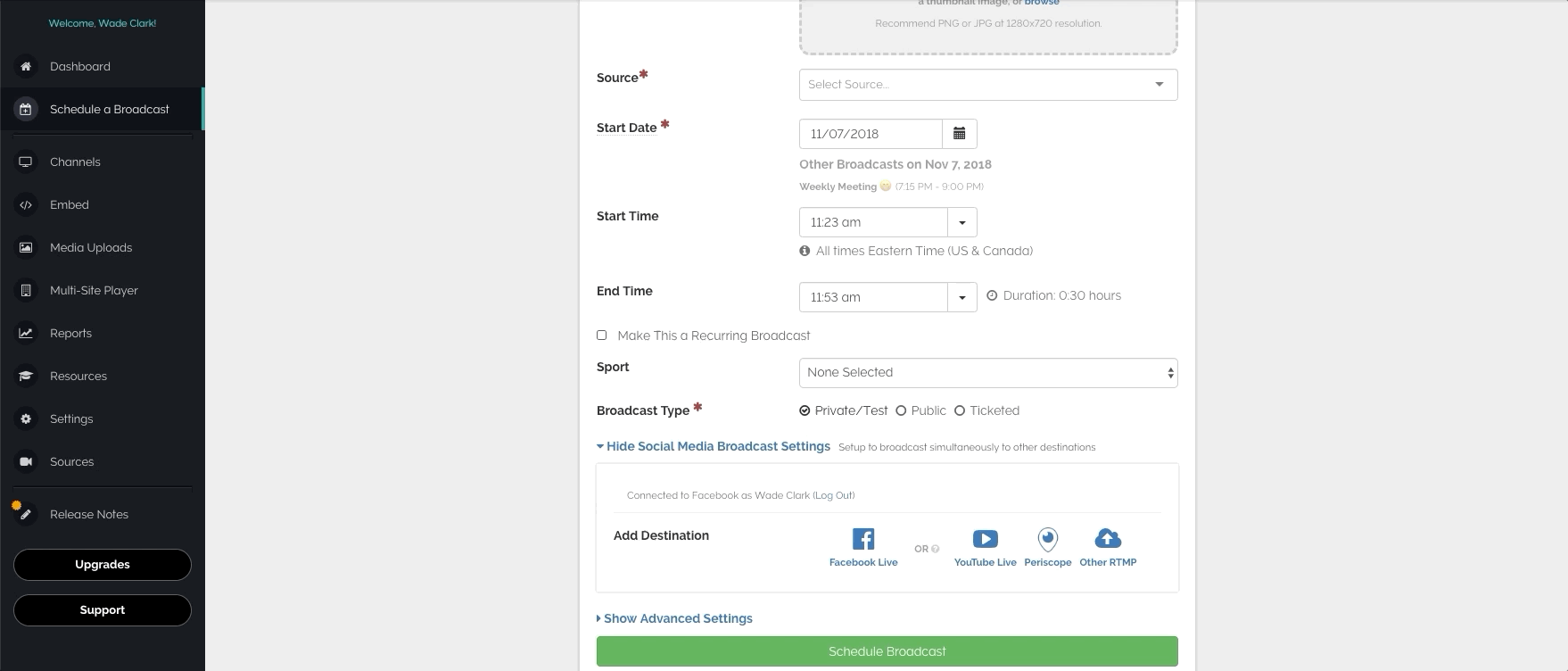Click the Reports chart icon in sidebar
1568x671 pixels.
tap(26, 334)
